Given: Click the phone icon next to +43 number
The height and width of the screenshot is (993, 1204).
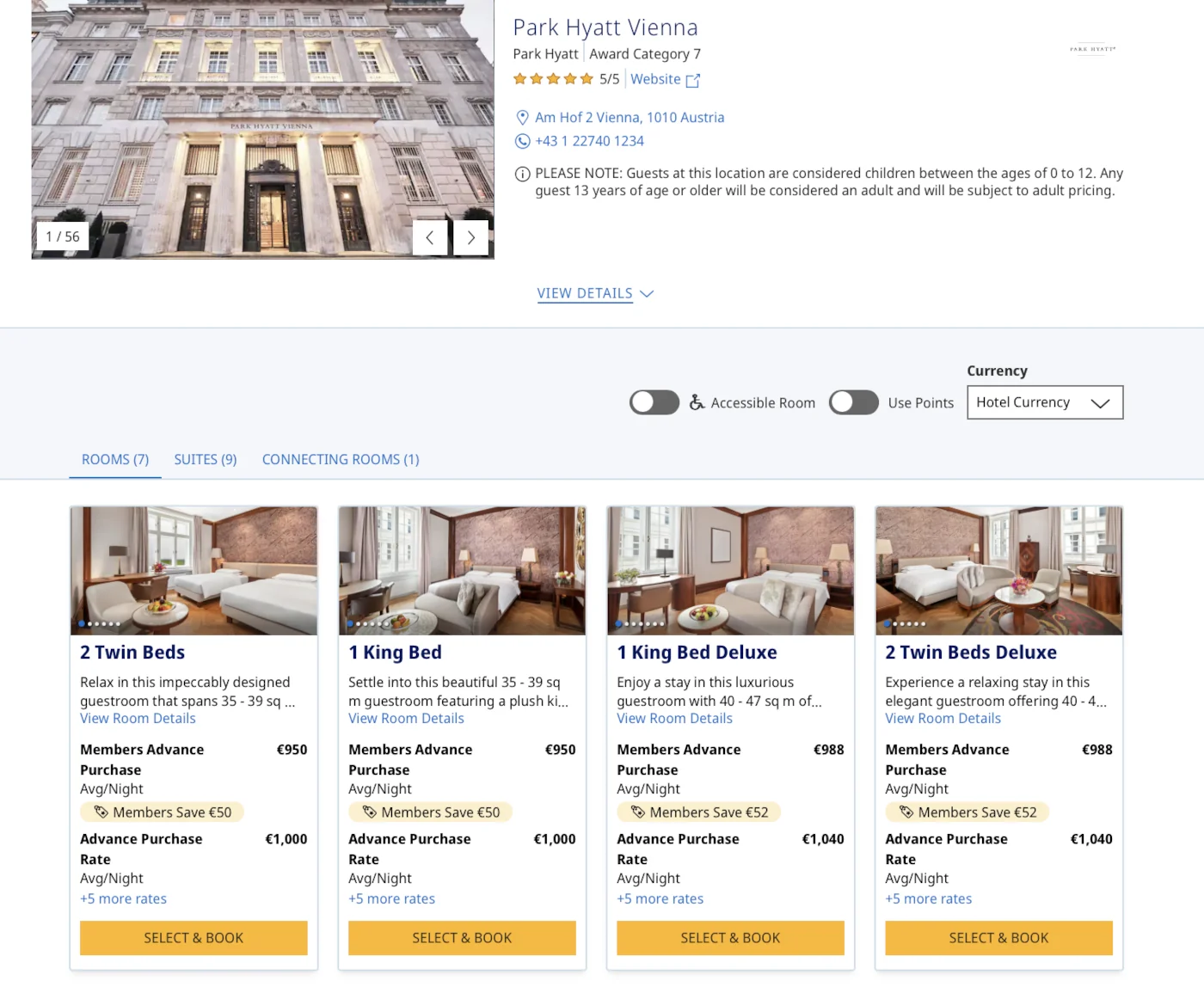Looking at the screenshot, I should 522,141.
